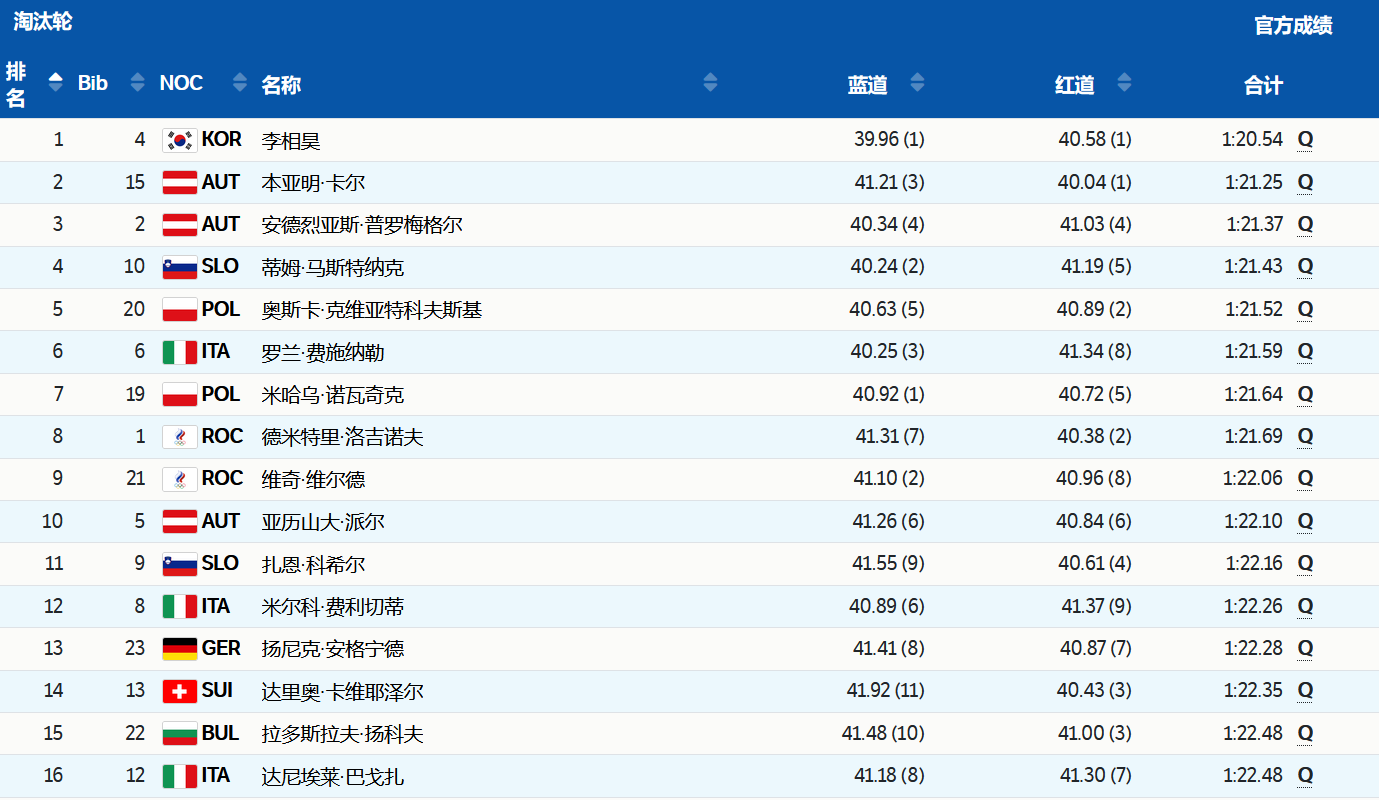The height and width of the screenshot is (800, 1386).
Task: Click the Q mark for 达尼埃莱·巴戈扎
Action: (1305, 776)
